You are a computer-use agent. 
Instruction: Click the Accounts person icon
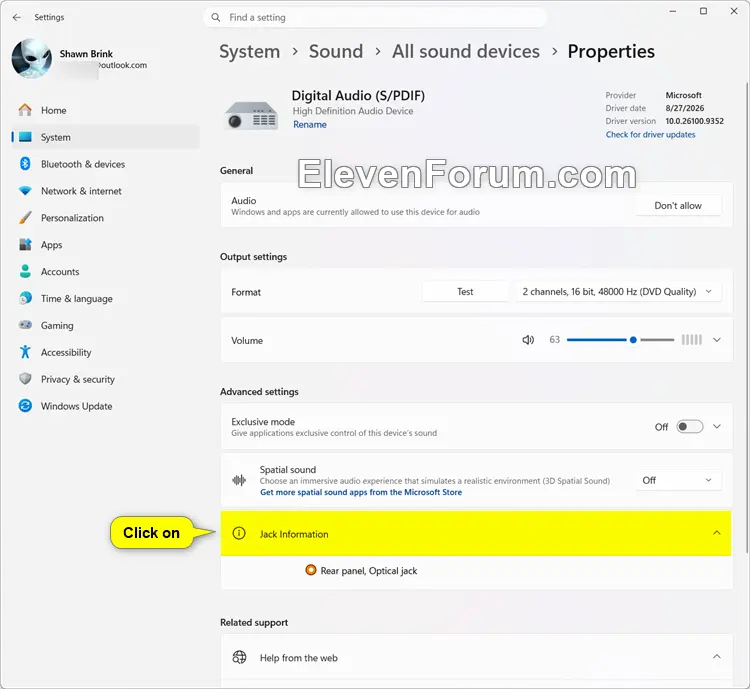(x=25, y=271)
